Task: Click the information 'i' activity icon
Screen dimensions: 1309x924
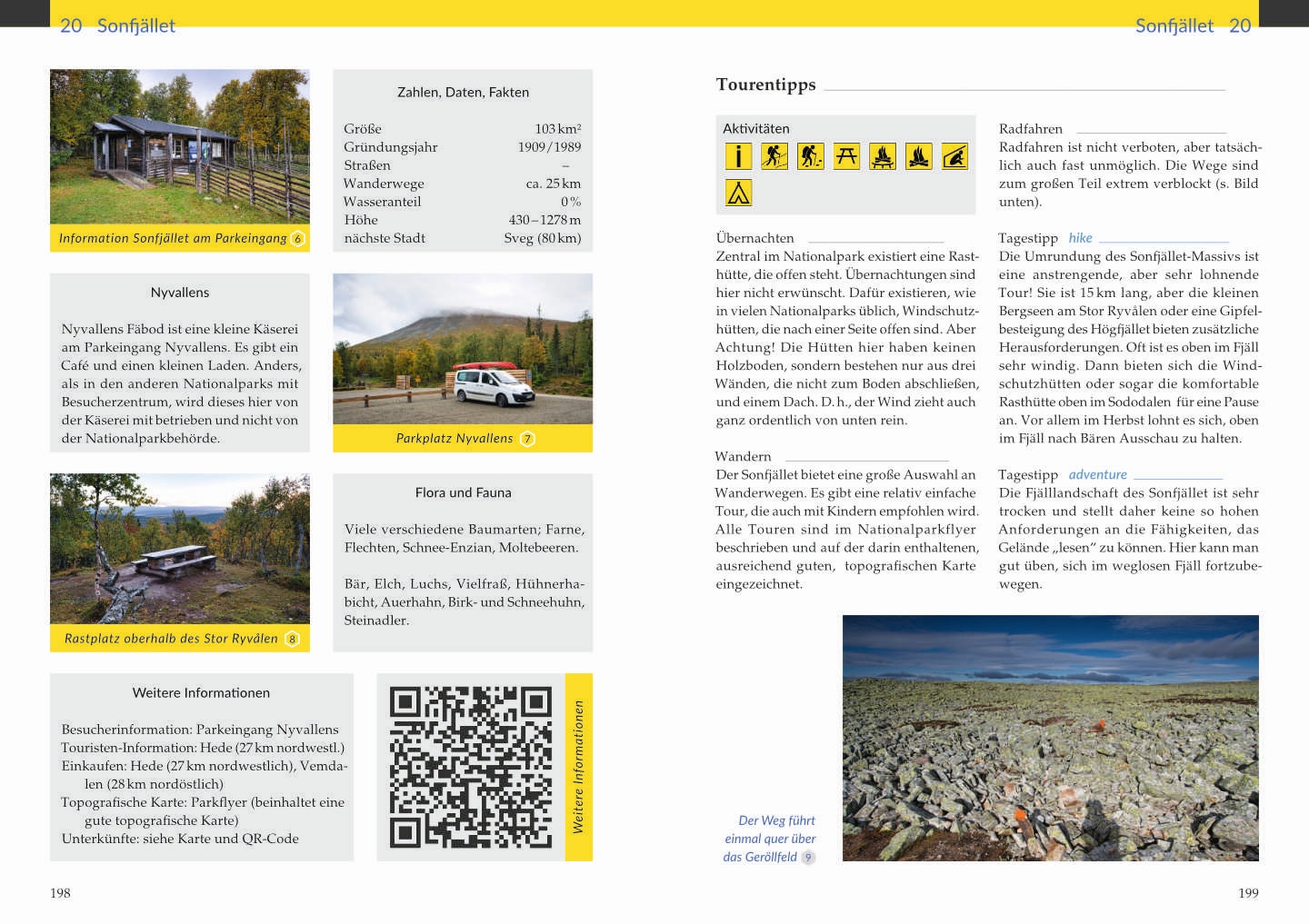Action: coord(738,156)
